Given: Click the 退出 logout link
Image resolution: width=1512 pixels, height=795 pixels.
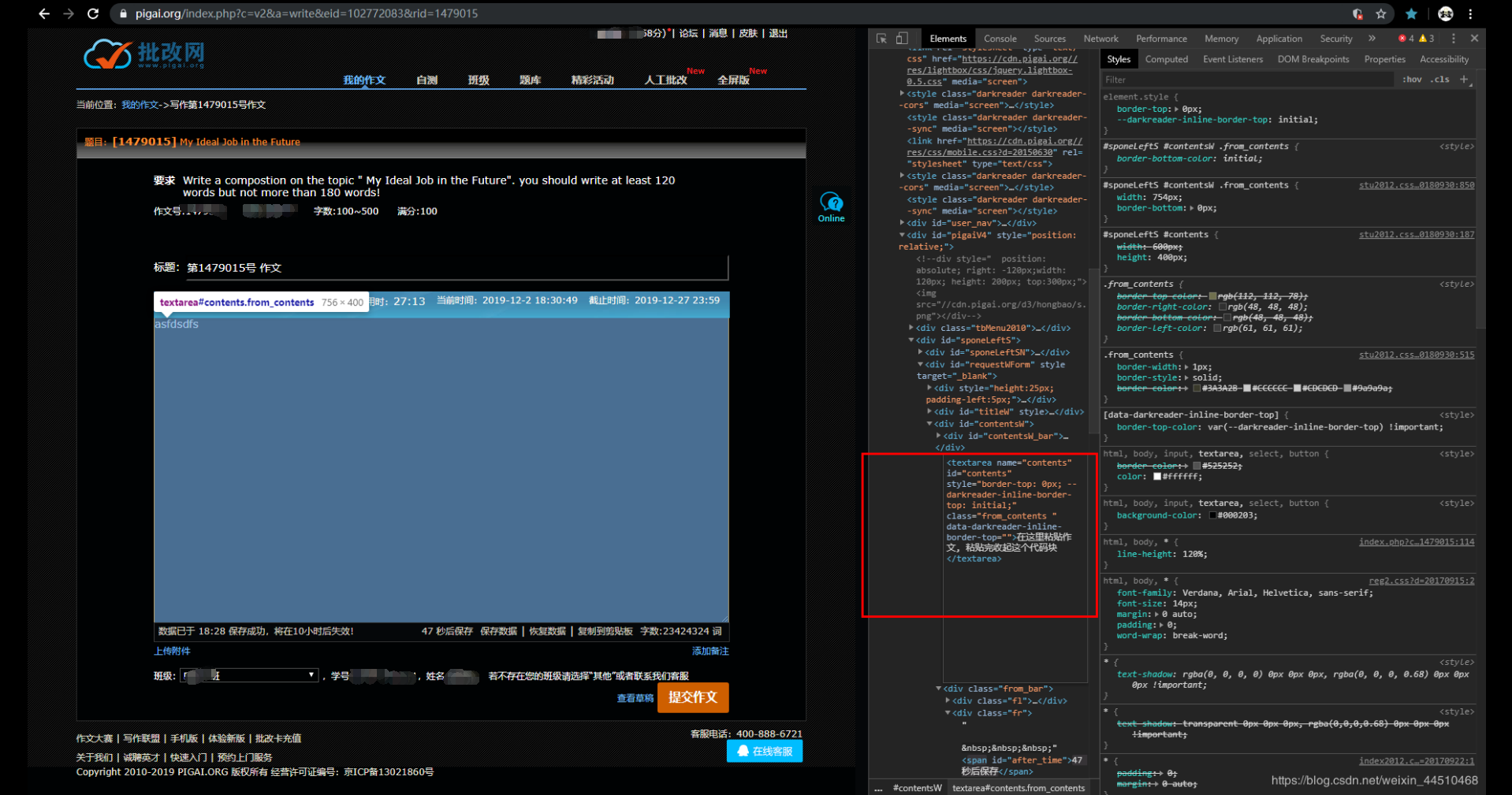Looking at the screenshot, I should point(778,33).
